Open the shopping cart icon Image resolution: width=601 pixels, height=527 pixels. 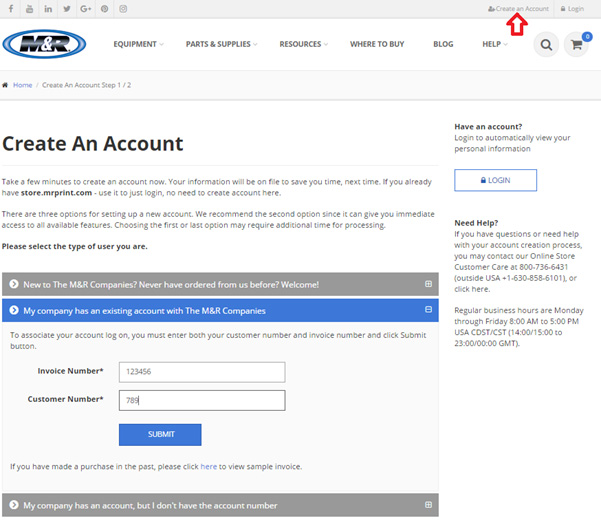576,45
